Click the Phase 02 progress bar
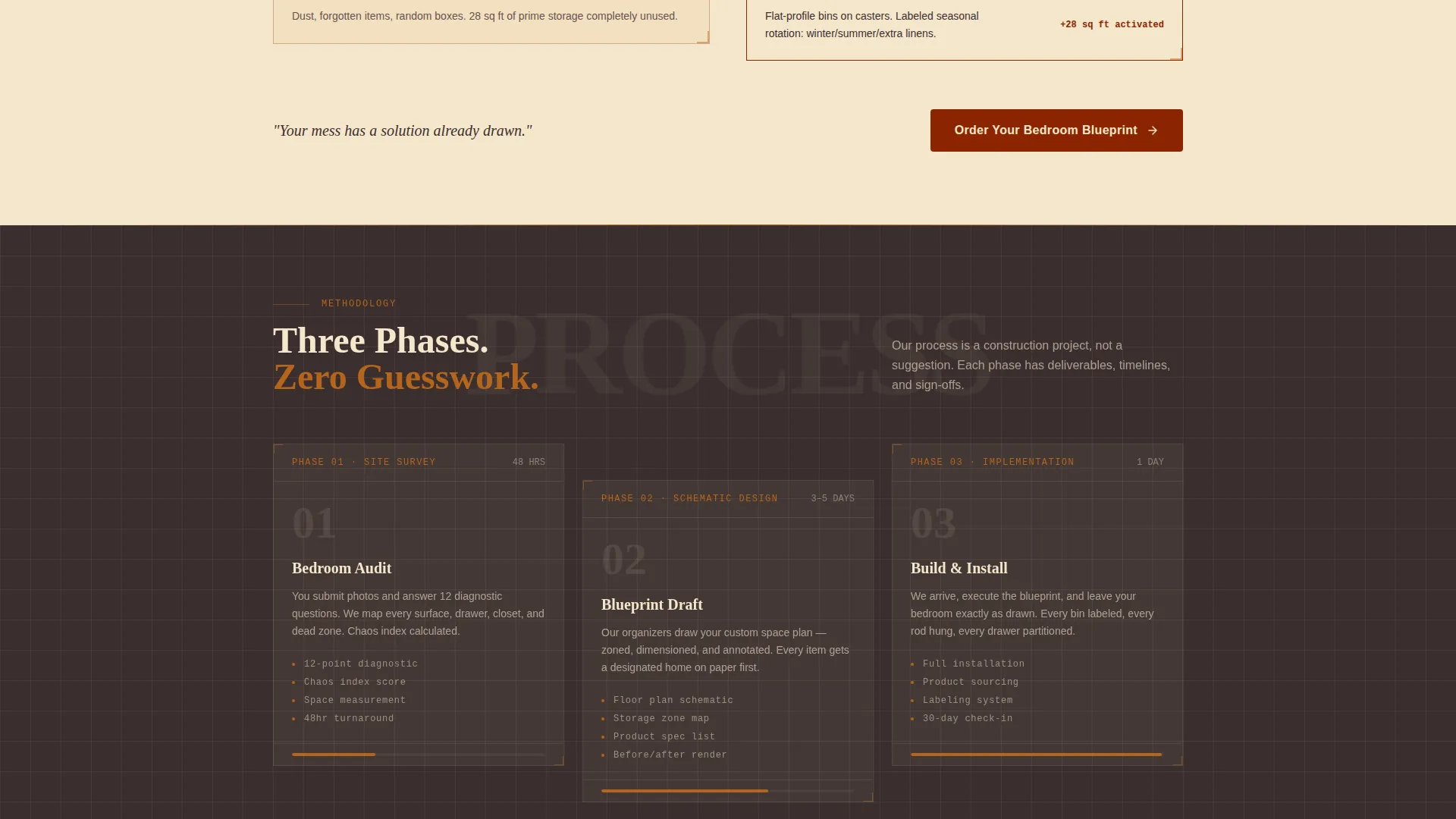Image resolution: width=1456 pixels, height=819 pixels. click(728, 791)
